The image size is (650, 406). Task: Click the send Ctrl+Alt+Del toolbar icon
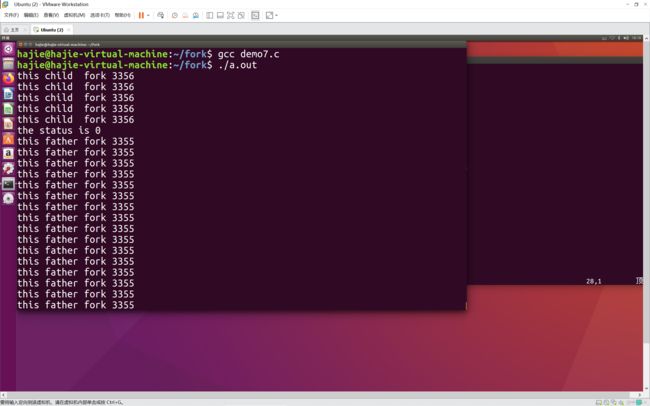point(160,15)
